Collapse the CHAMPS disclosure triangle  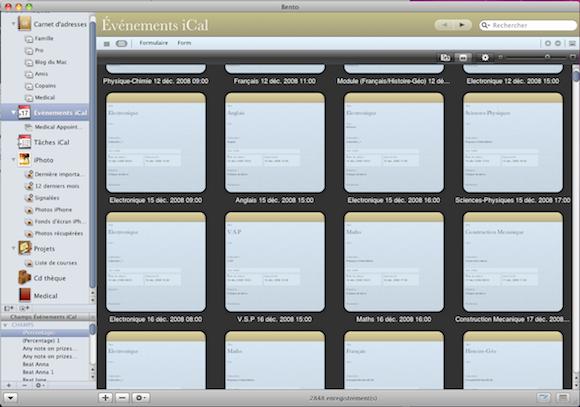pyautogui.click(x=5, y=325)
